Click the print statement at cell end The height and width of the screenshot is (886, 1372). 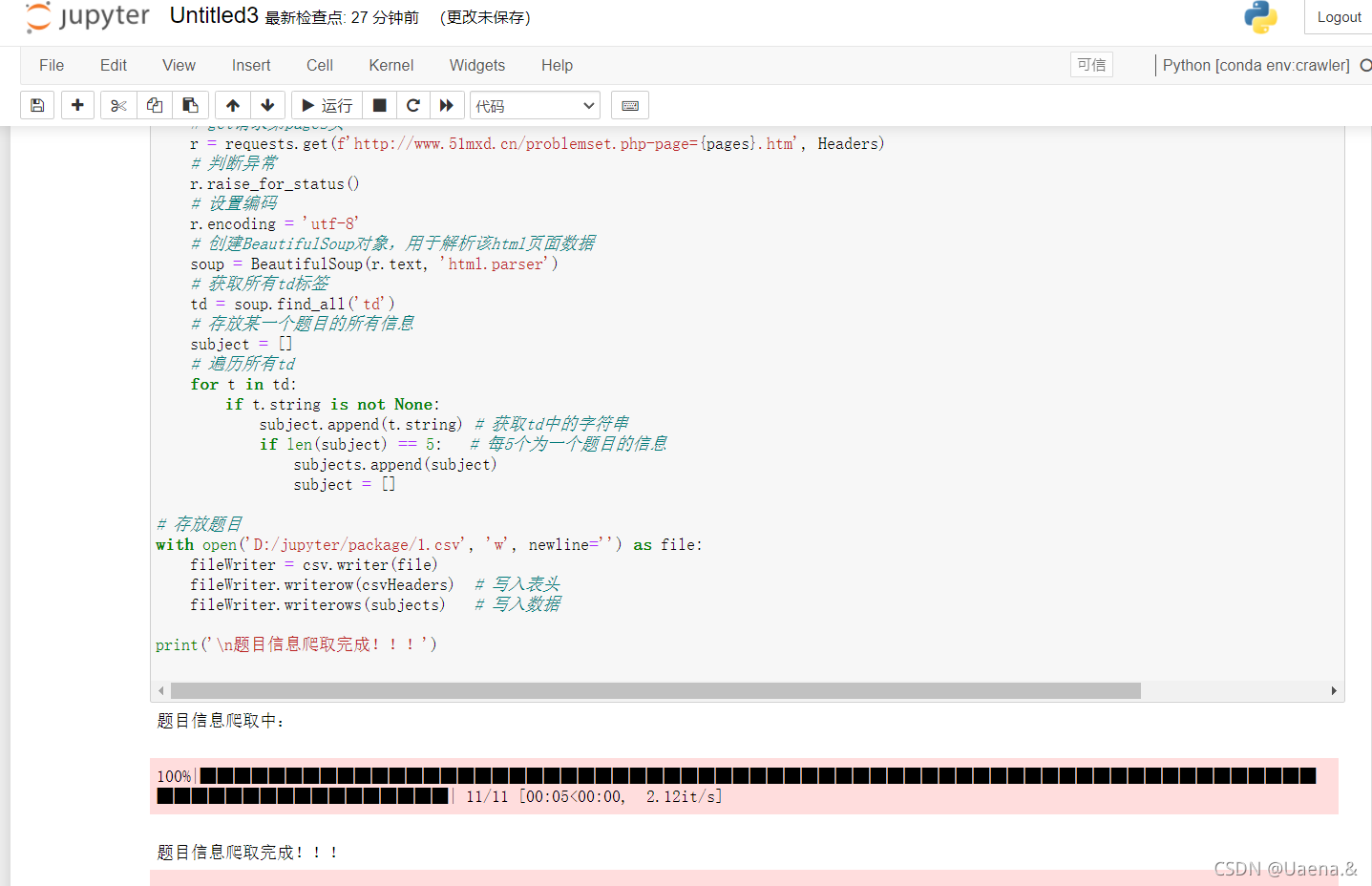[x=296, y=644]
